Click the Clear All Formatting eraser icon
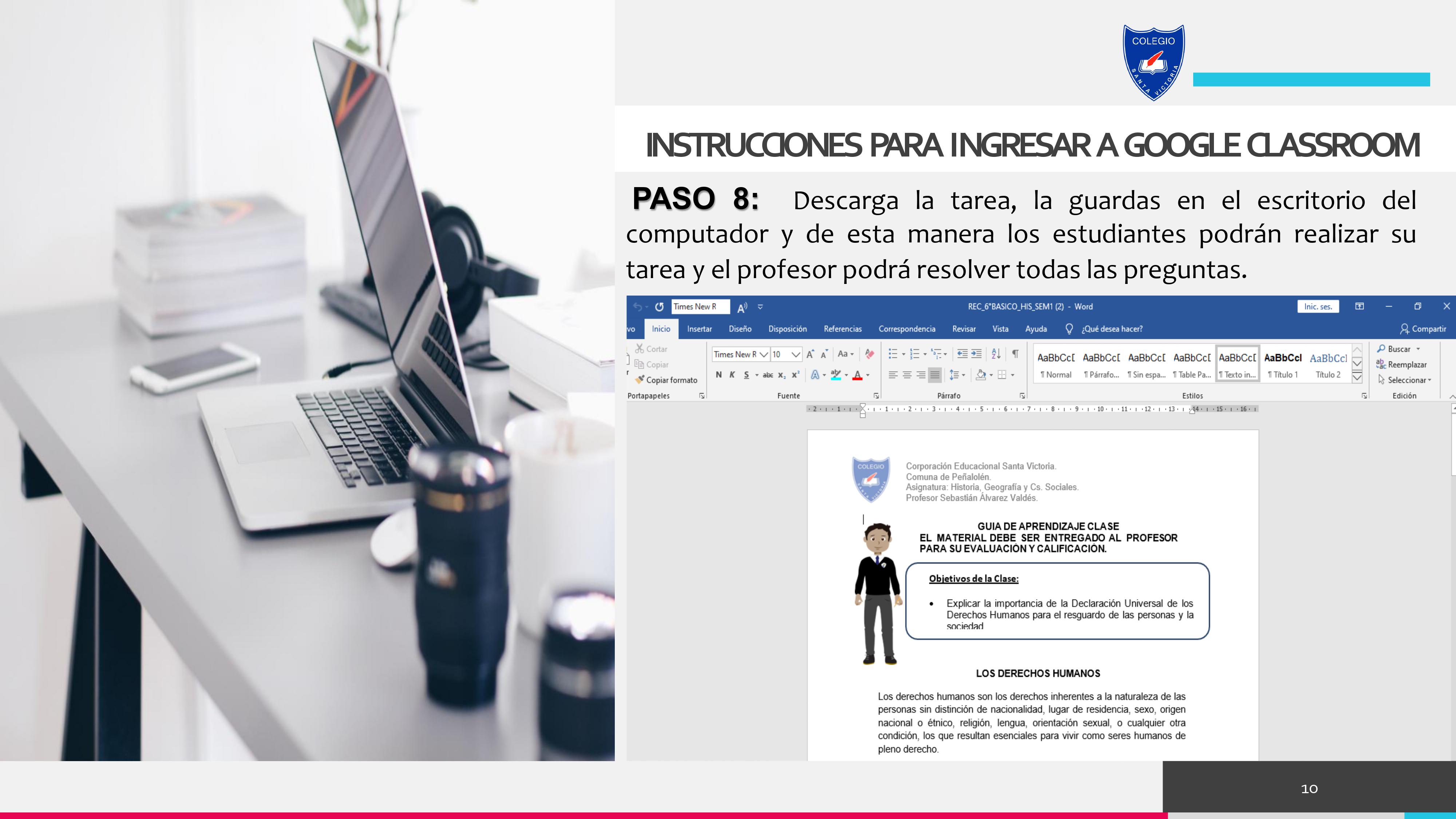 869,355
